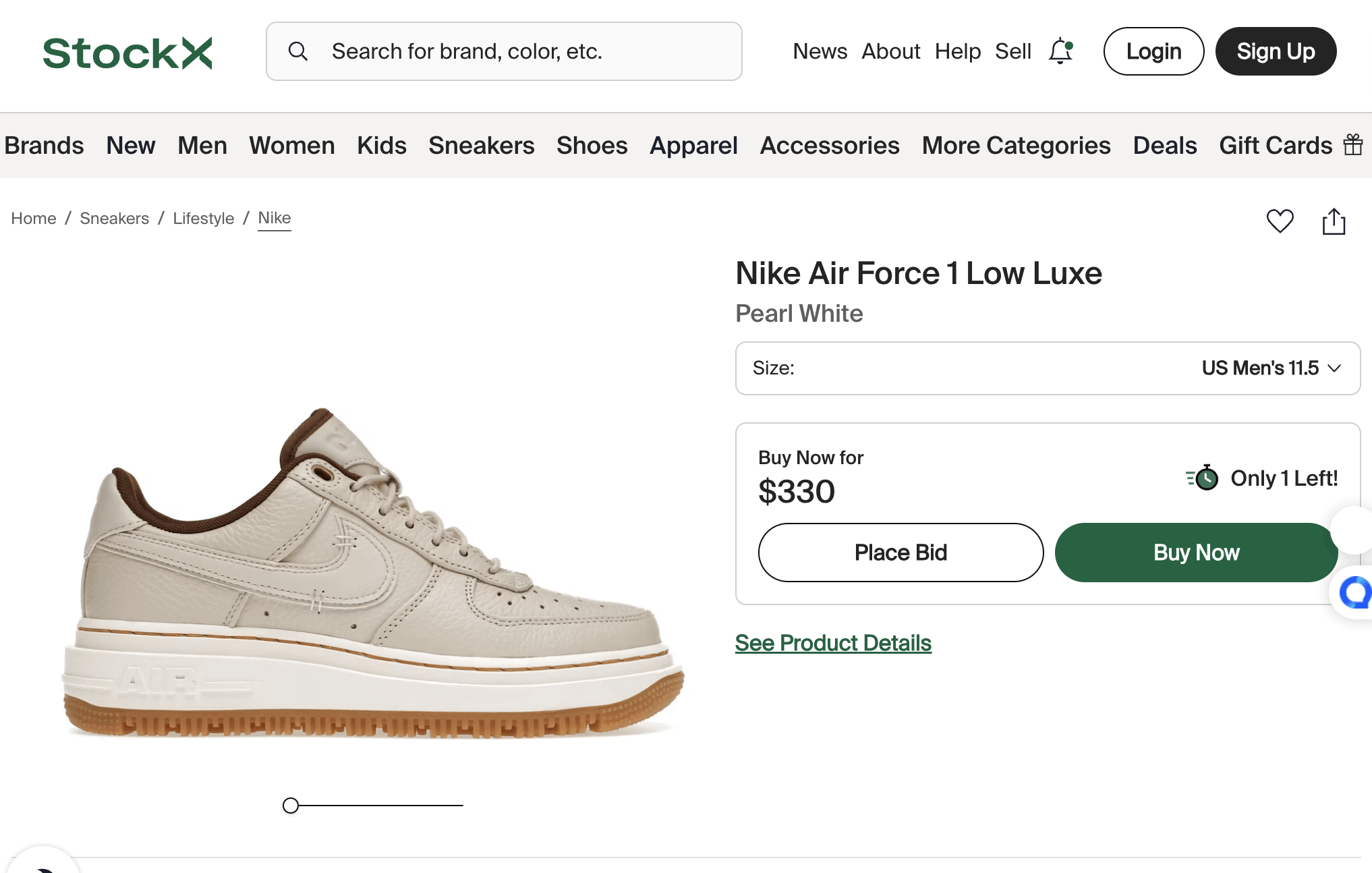Open the notifications bell
Screen dimensions: 1372x873
click(x=1060, y=51)
